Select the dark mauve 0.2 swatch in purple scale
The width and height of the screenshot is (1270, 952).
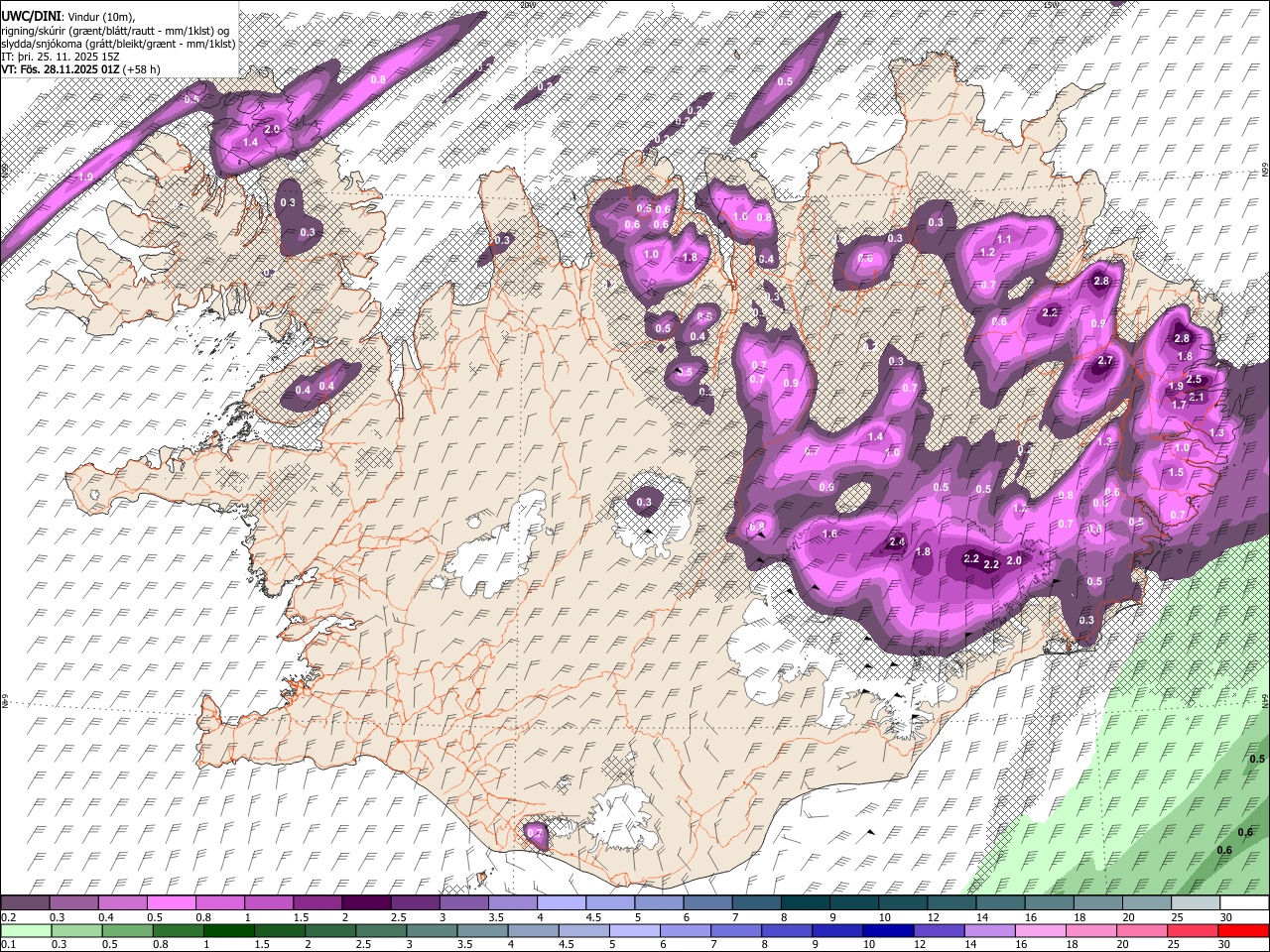click(x=25, y=903)
